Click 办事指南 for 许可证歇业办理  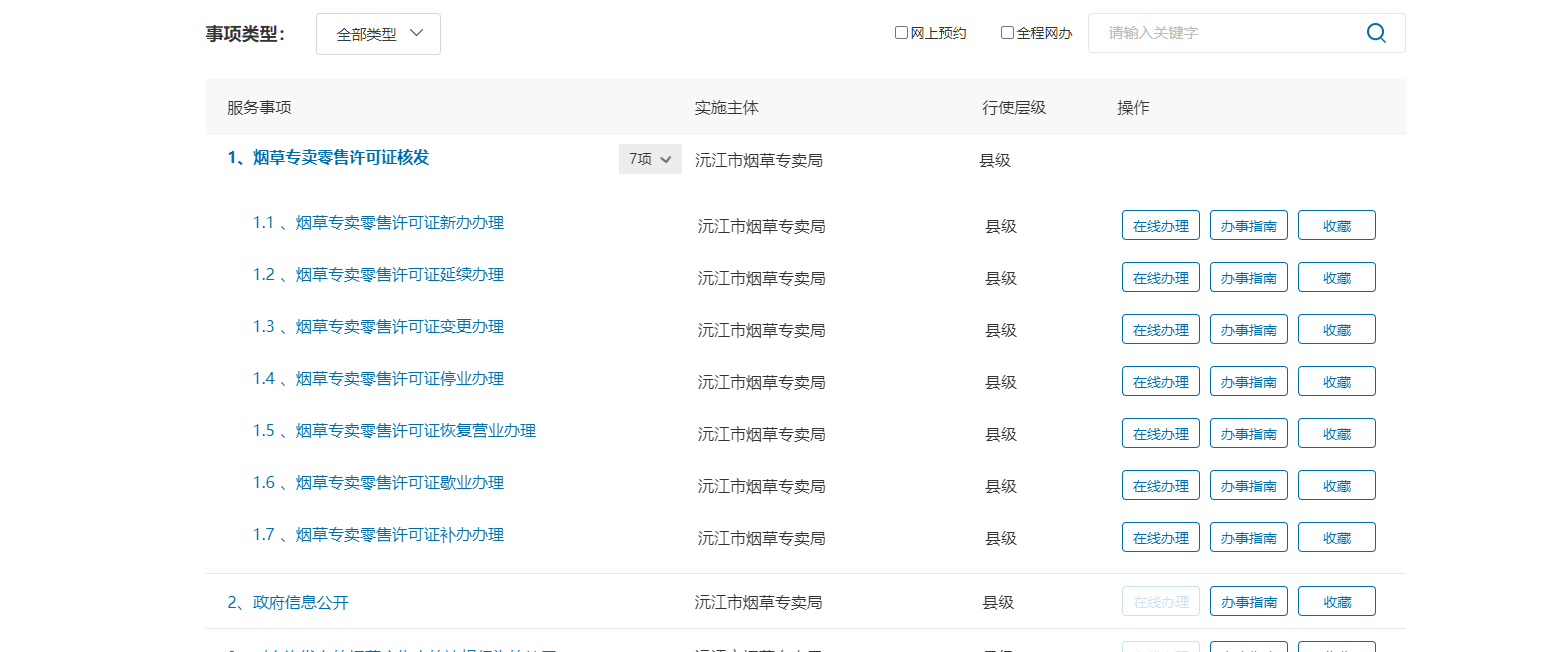tap(1248, 486)
